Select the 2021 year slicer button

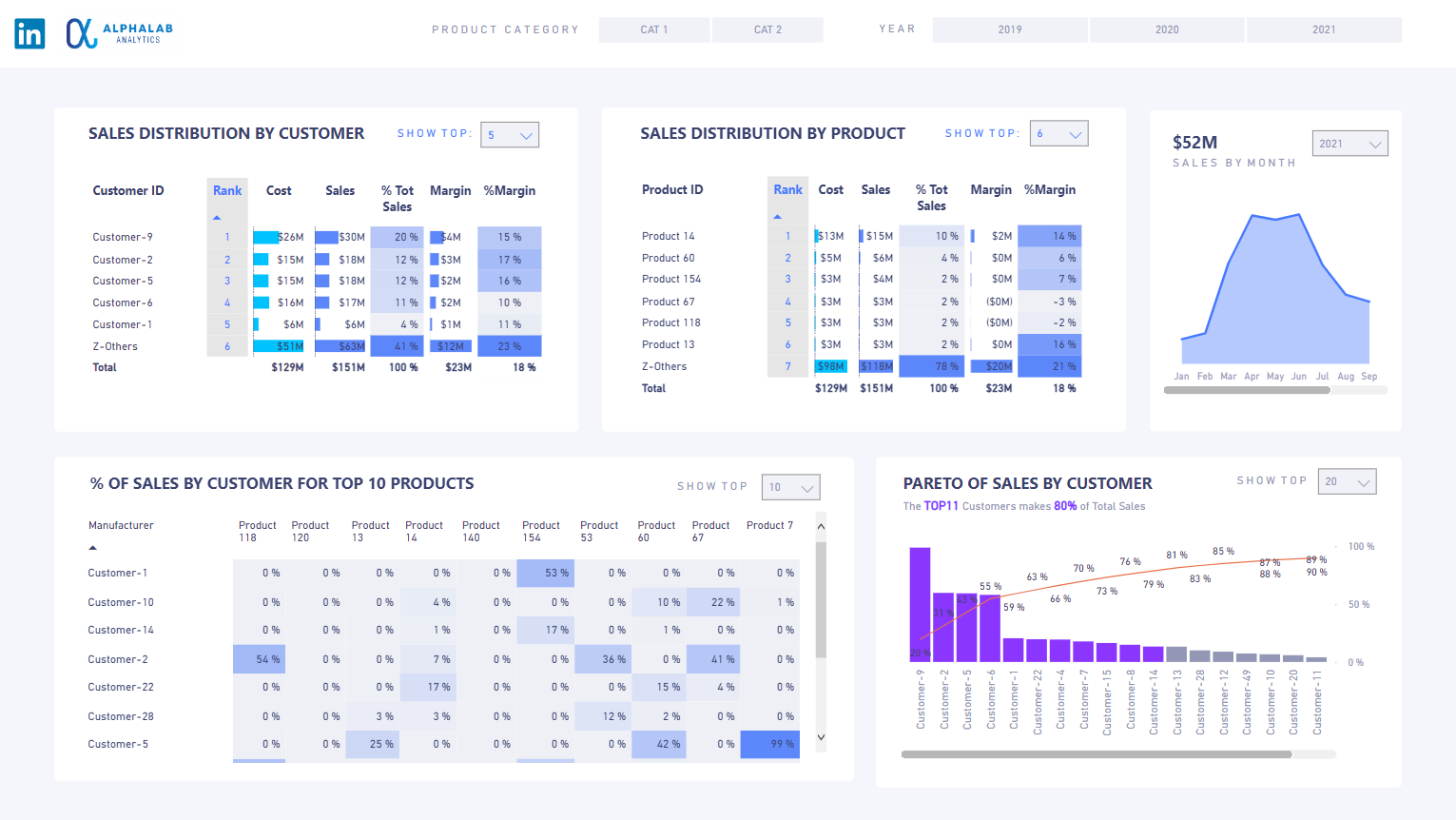pyautogui.click(x=1324, y=29)
